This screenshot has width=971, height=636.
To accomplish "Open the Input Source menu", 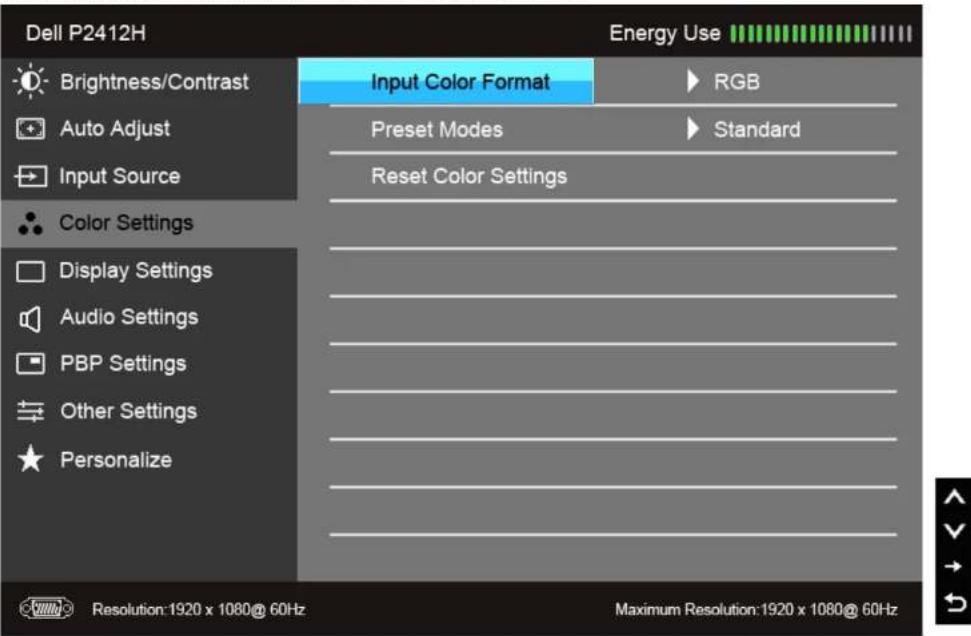I will point(149,176).
